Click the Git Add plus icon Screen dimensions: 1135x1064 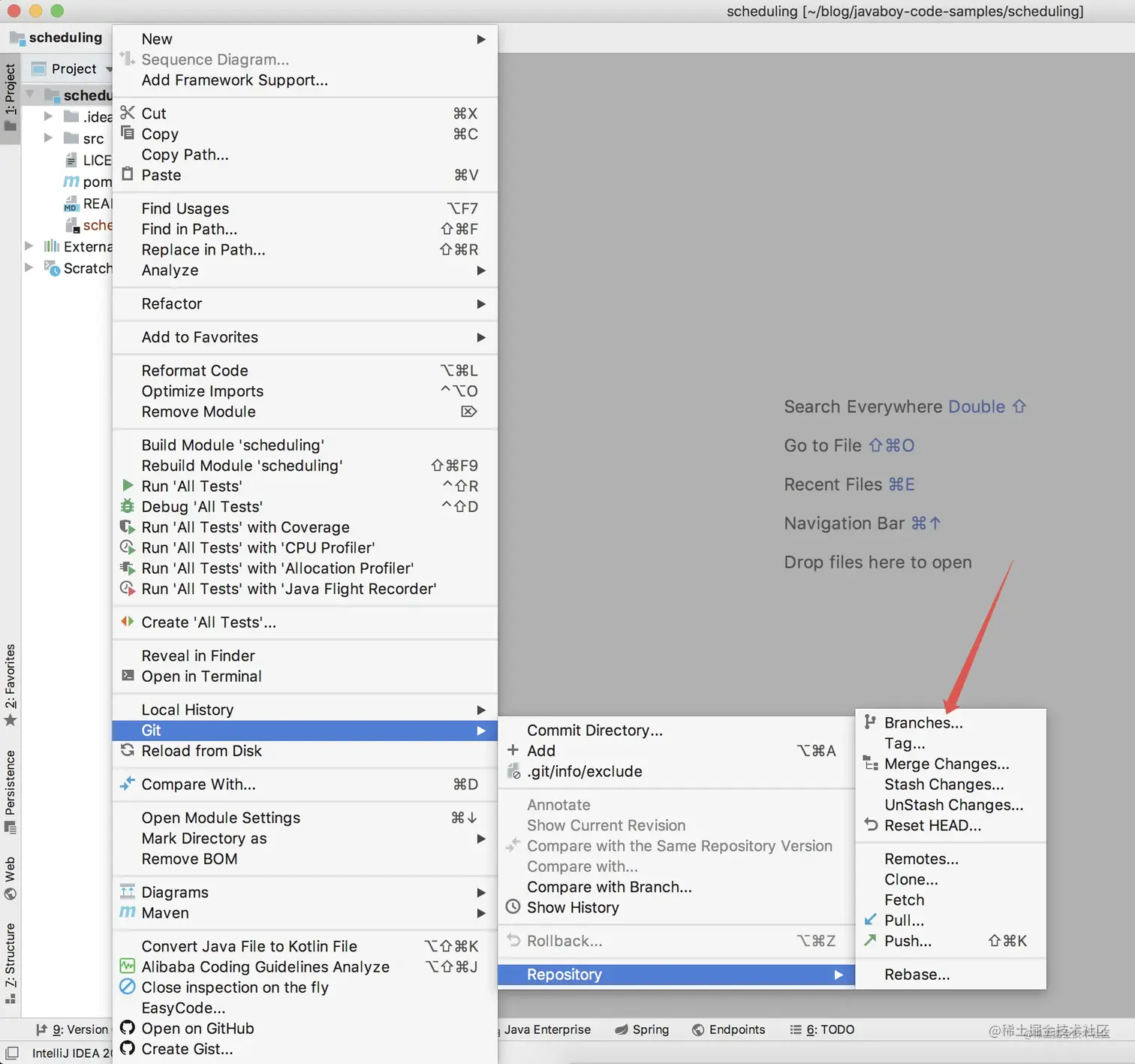(x=513, y=749)
